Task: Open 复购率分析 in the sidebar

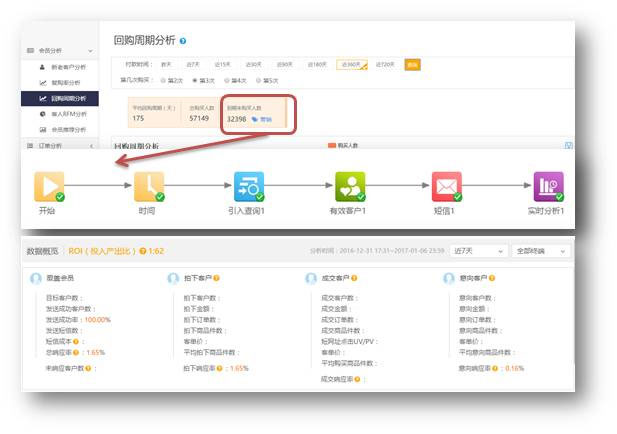Action: [68, 83]
